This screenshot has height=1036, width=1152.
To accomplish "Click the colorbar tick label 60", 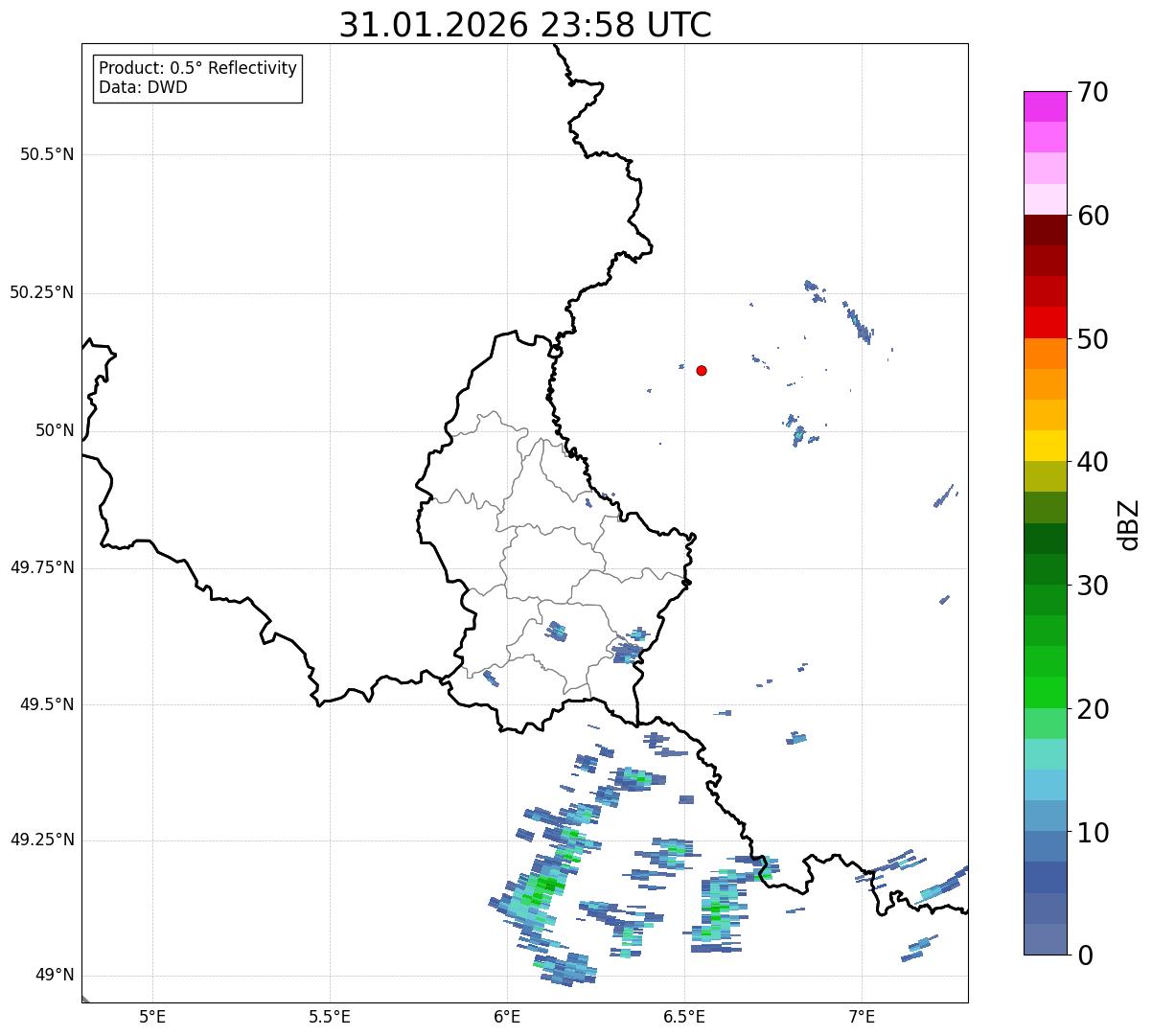I will 1093,216.
